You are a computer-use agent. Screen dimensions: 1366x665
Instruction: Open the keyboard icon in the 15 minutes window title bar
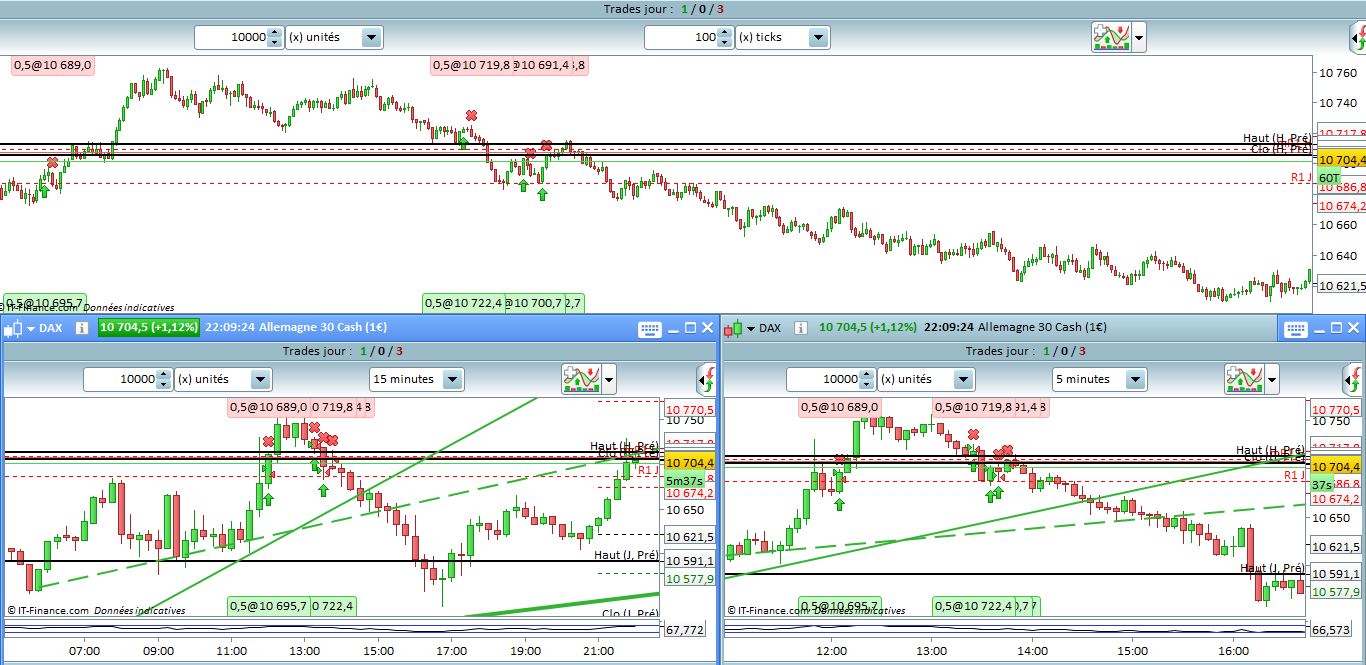click(x=649, y=328)
